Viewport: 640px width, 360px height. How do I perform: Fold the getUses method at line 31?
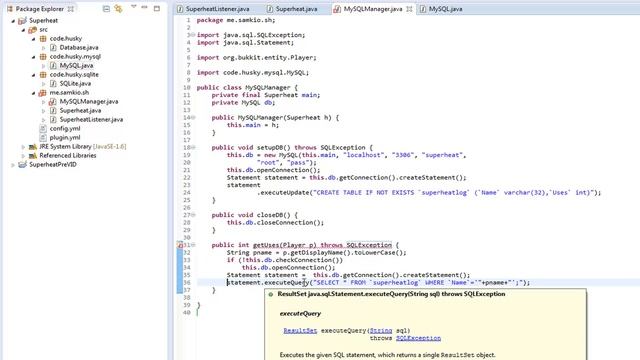point(193,245)
